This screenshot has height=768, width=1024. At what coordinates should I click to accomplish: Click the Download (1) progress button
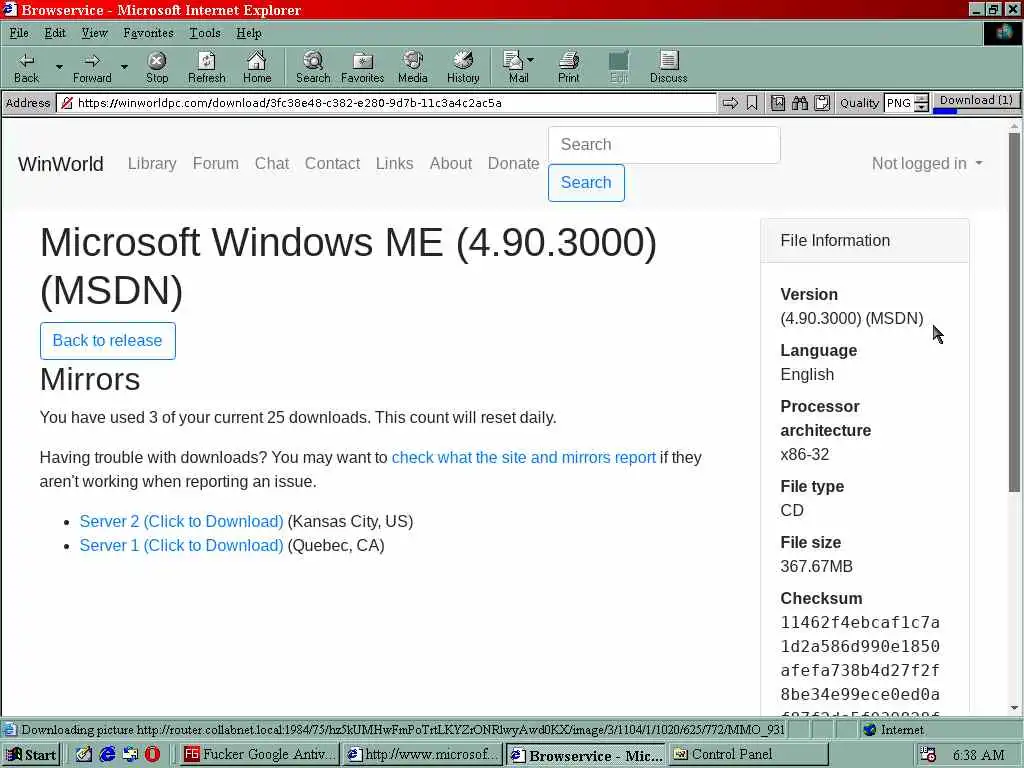point(976,102)
